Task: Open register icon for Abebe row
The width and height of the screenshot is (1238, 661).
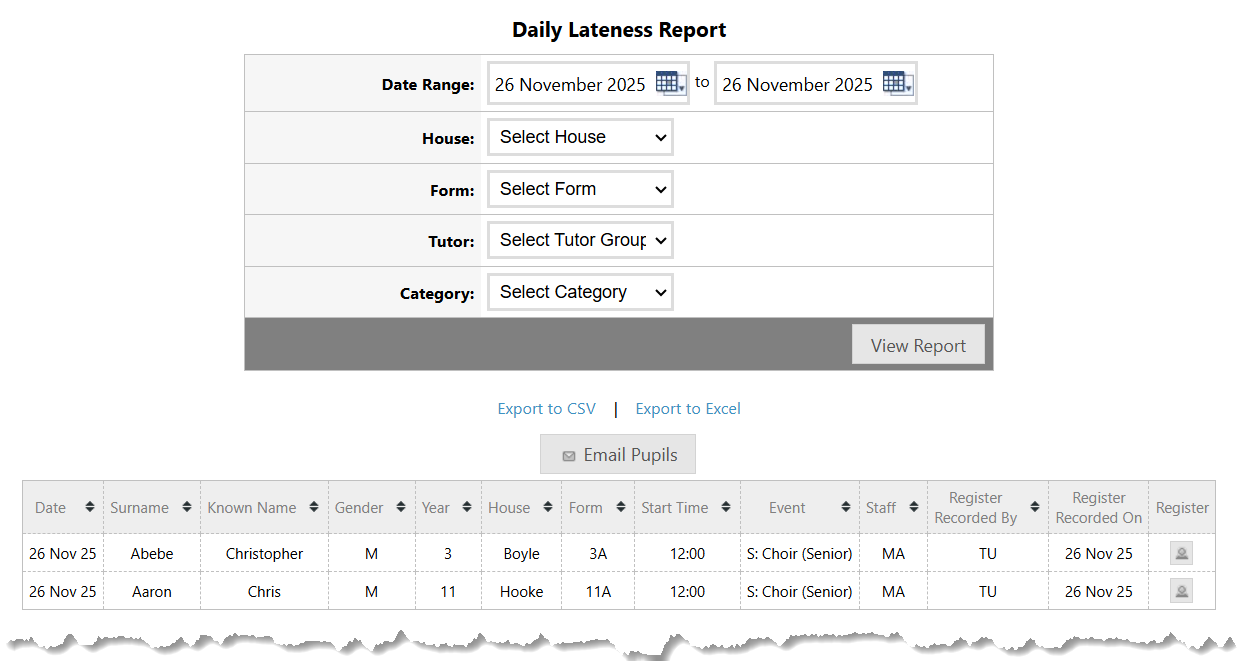Action: click(1181, 553)
